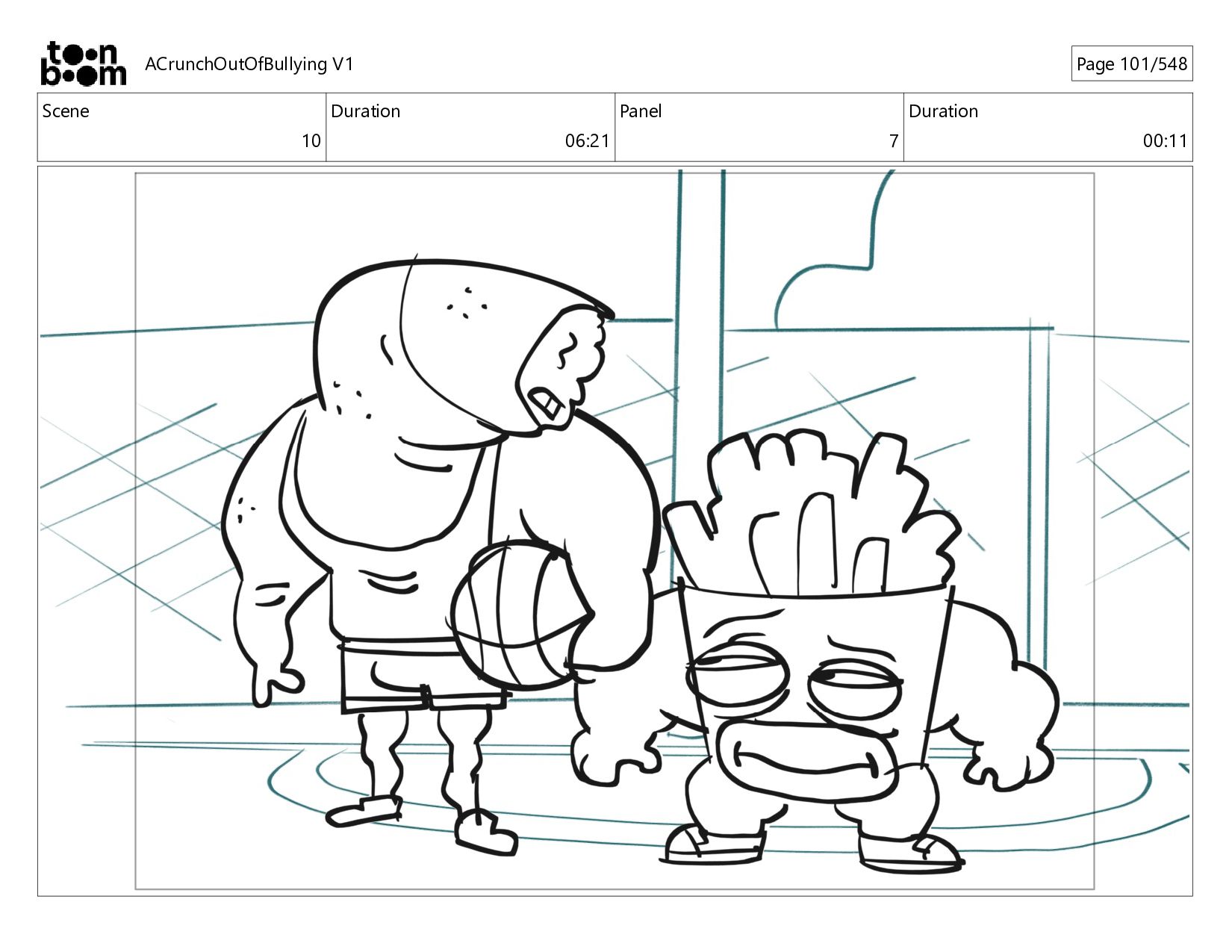Select the title 'ACrunchOutOfBullying V1'
Viewport: 1232px width, 952px height.
point(249,64)
